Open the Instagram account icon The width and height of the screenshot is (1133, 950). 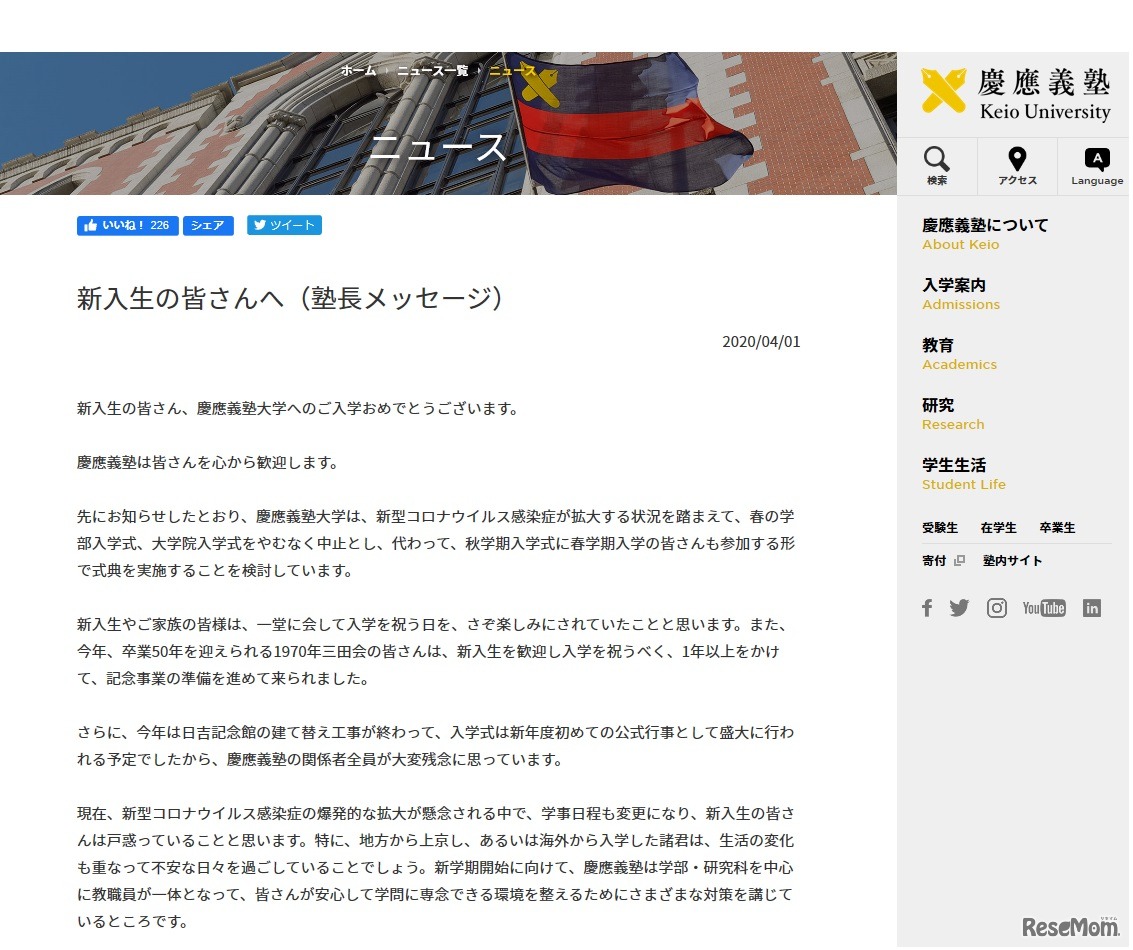coord(996,607)
